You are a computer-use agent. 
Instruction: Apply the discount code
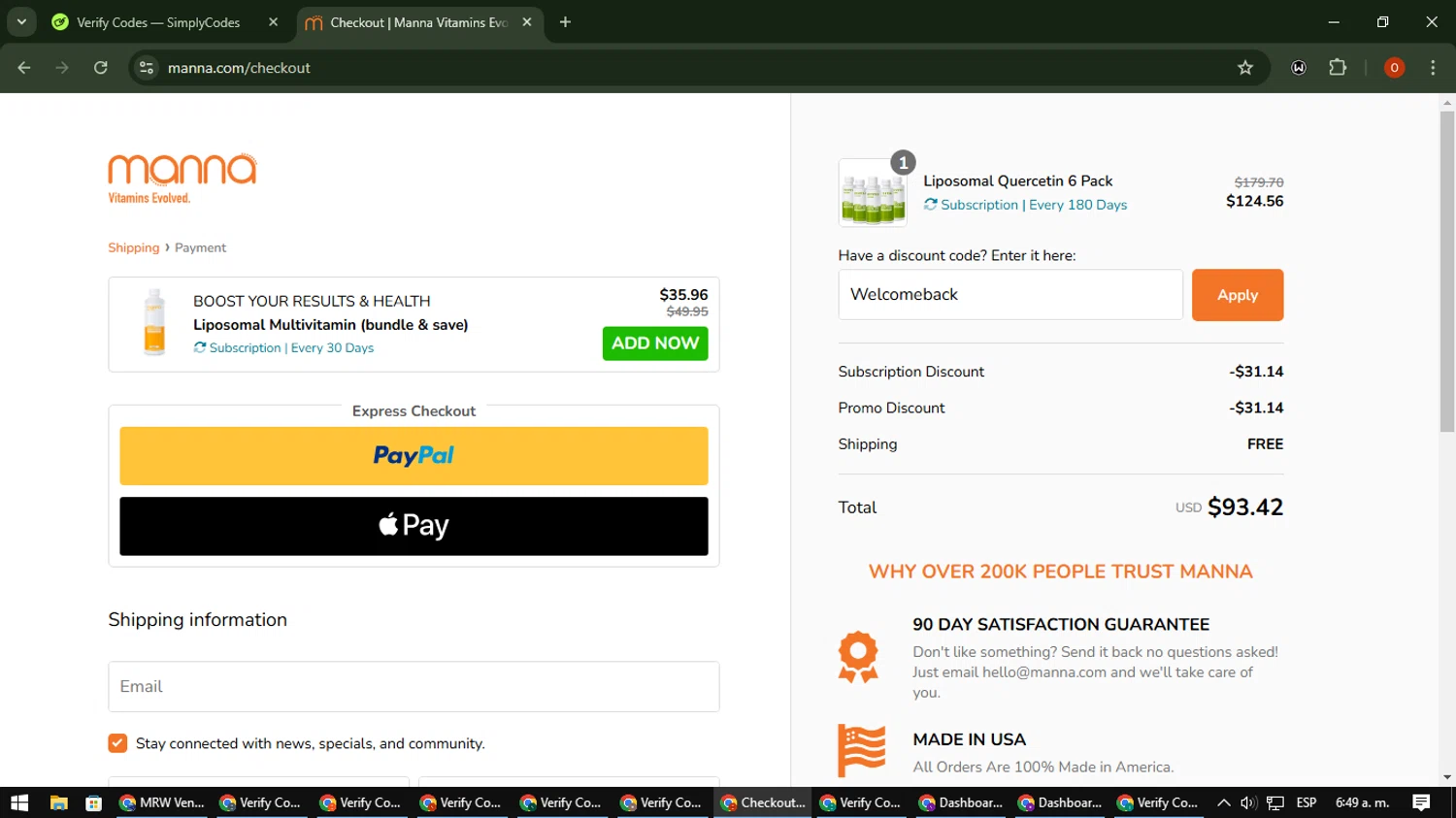click(x=1238, y=295)
